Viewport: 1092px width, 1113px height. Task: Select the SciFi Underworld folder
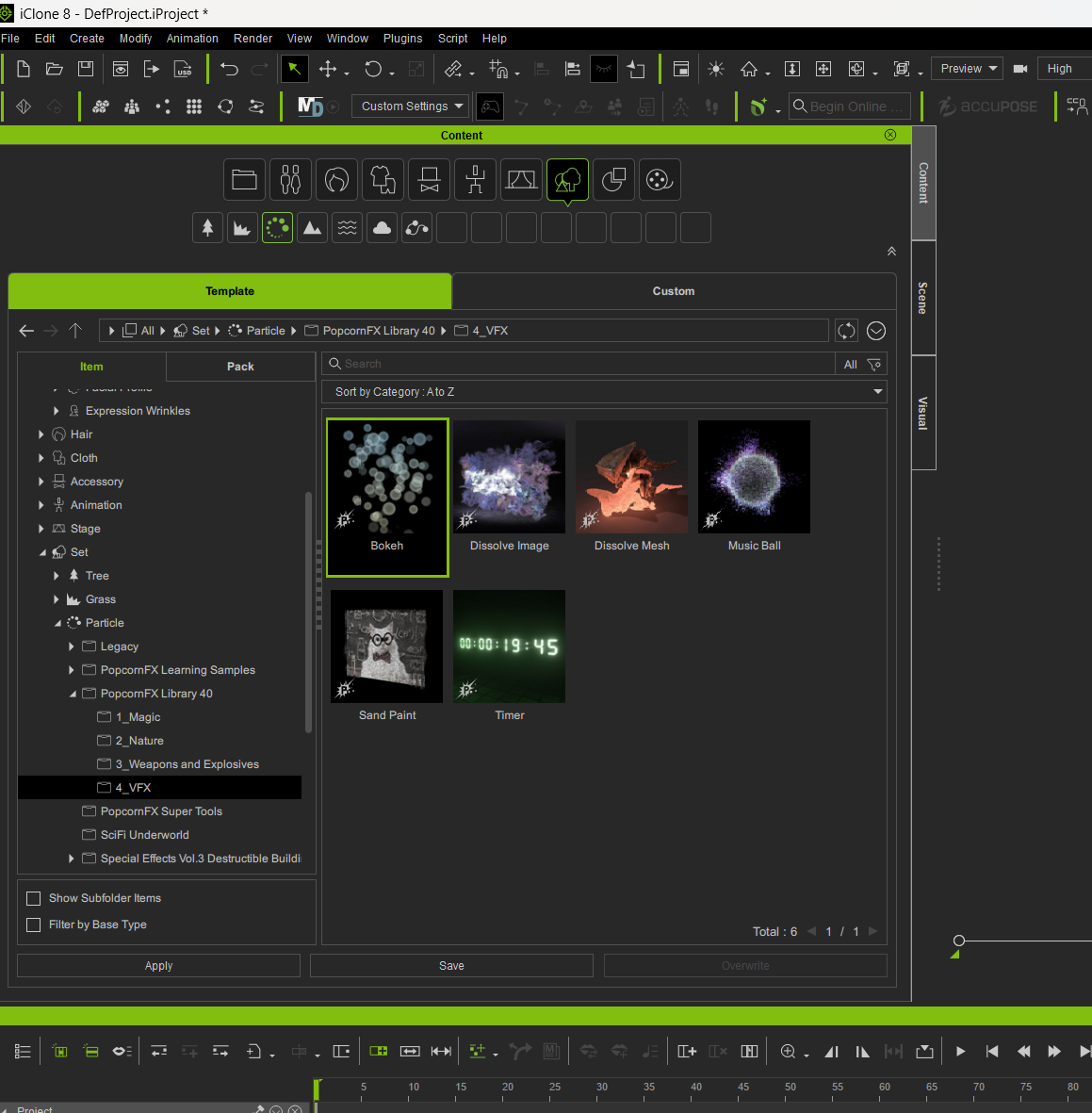pyautogui.click(x=144, y=836)
